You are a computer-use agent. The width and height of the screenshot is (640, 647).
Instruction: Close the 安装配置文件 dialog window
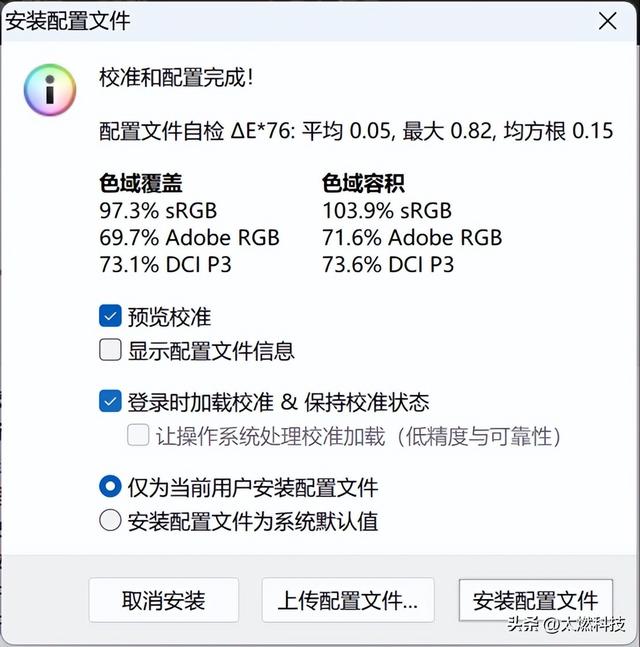606,21
